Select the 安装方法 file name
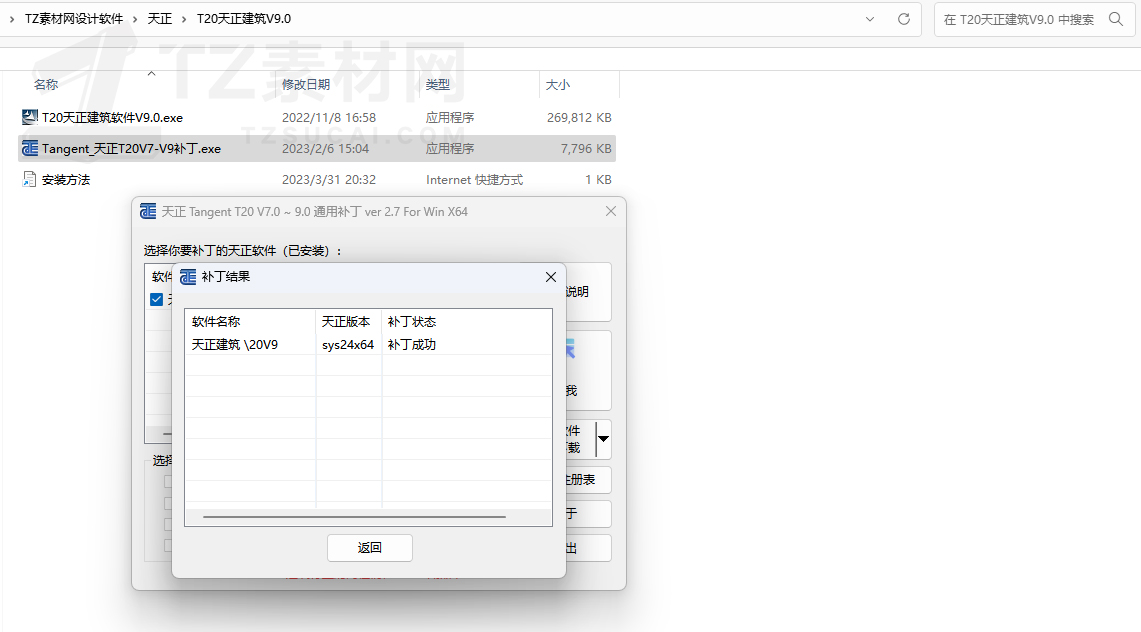1141x632 pixels. coord(65,180)
